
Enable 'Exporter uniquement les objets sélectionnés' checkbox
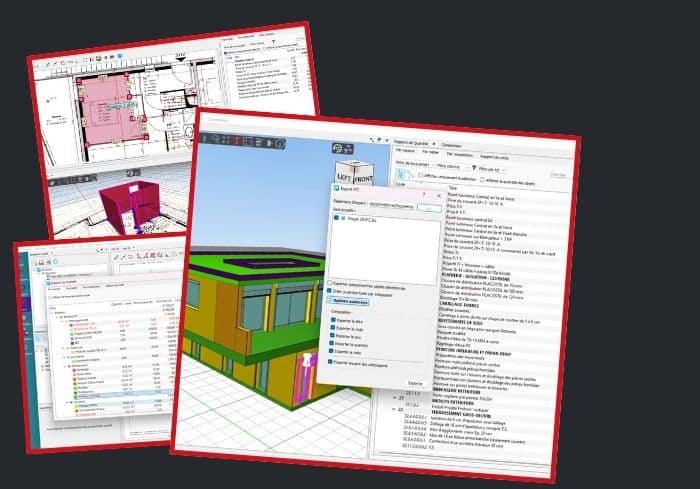pyautogui.click(x=329, y=283)
